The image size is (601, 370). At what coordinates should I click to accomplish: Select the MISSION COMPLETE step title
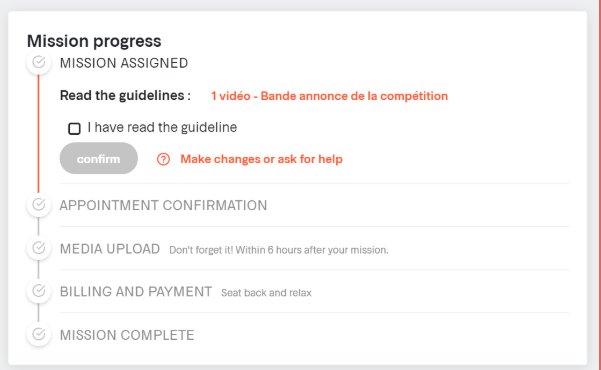127,335
